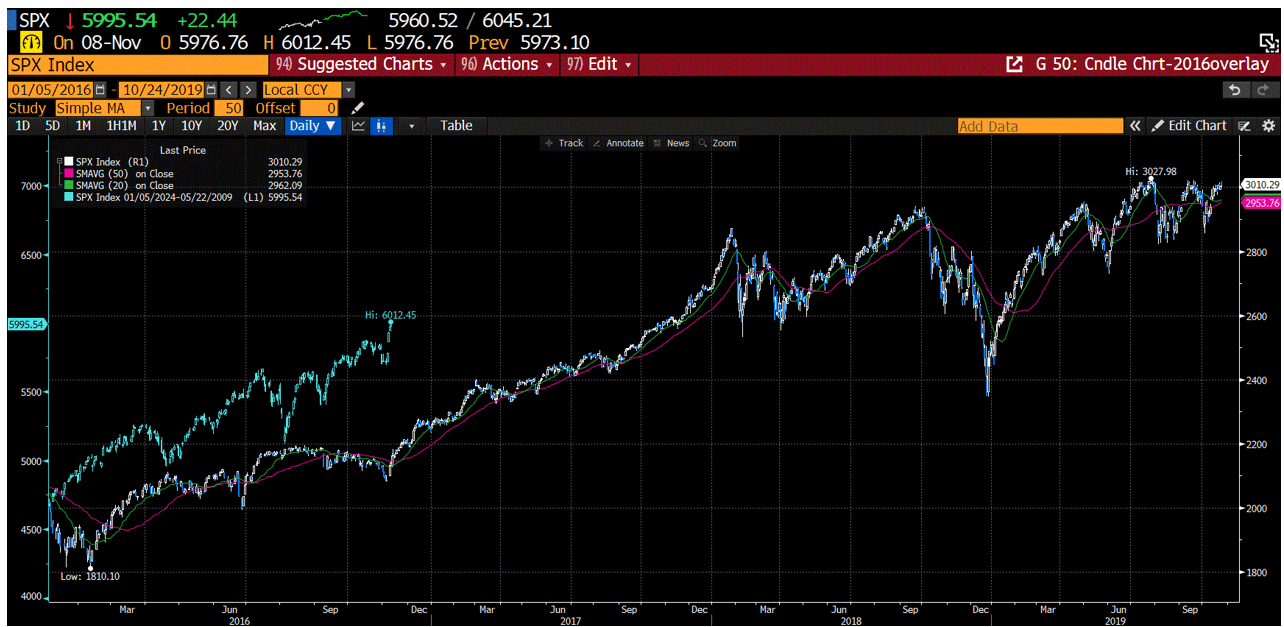Click the SMAVG (50) magenta color swatch
The height and width of the screenshot is (627, 1284).
[x=67, y=172]
